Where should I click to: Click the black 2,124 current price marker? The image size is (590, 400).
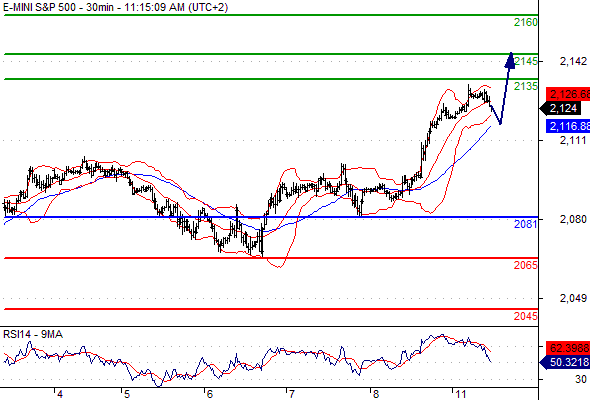(561, 108)
